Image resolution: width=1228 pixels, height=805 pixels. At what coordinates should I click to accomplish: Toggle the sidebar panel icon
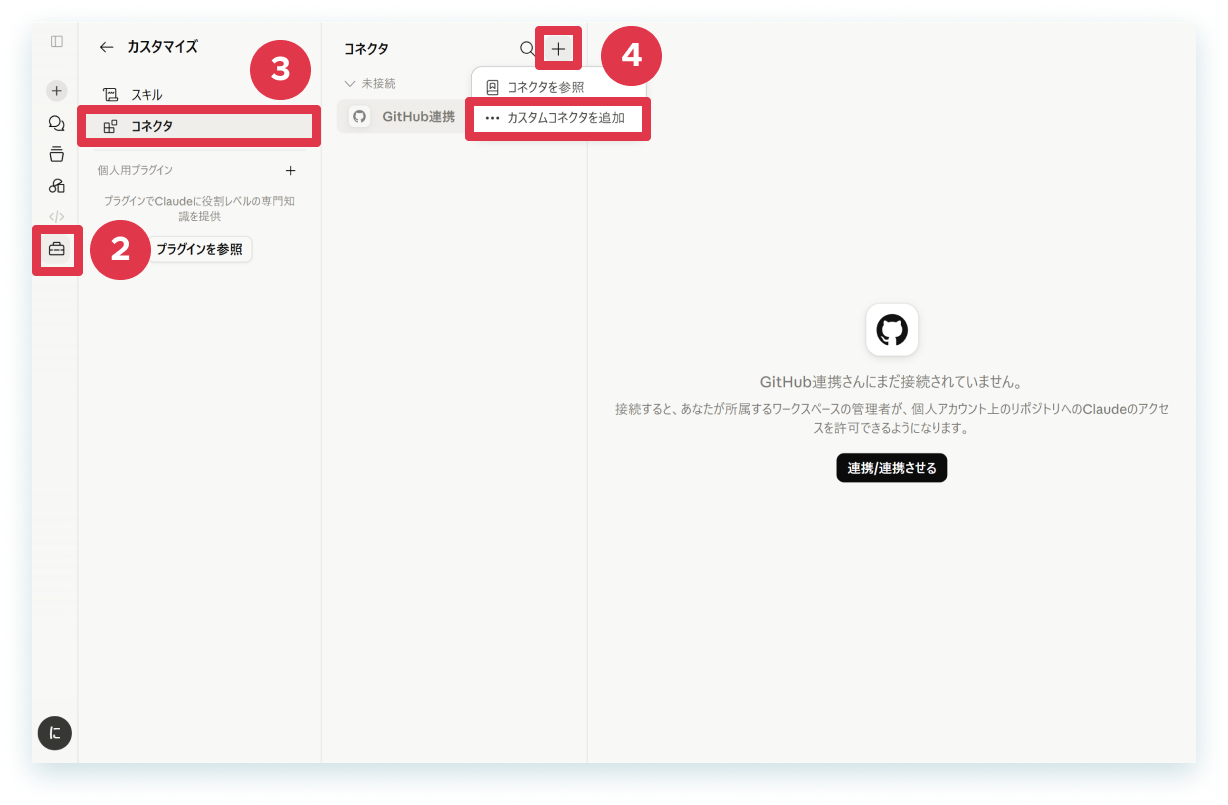click(x=56, y=42)
